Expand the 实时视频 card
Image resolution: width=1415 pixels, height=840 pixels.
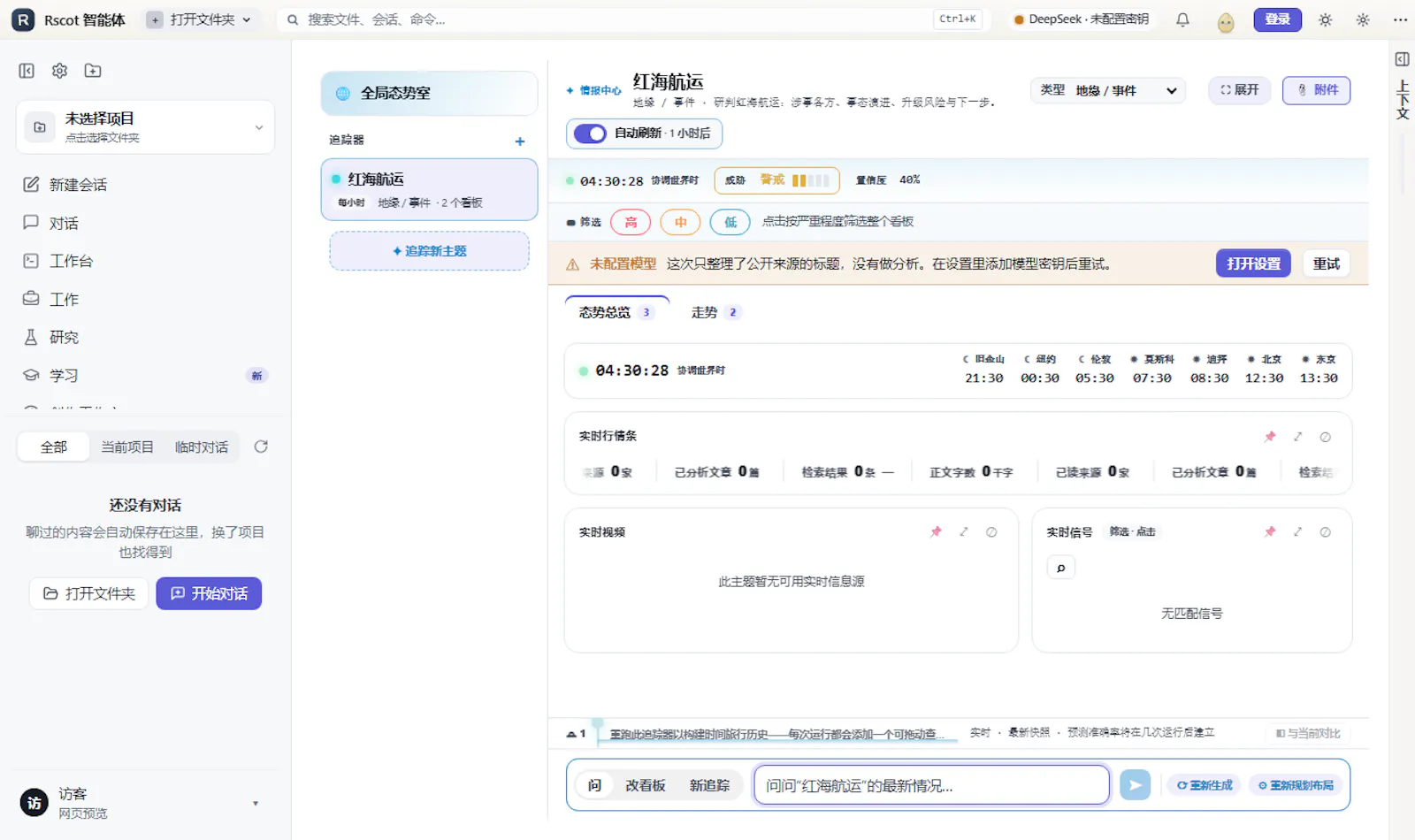964,532
